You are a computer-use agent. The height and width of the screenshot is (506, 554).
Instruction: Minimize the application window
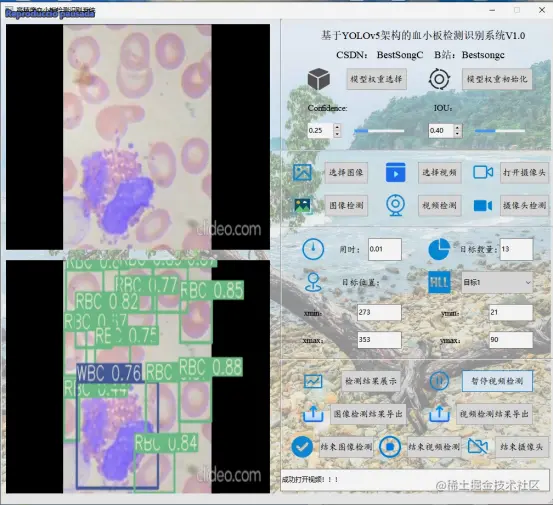[x=492, y=10]
